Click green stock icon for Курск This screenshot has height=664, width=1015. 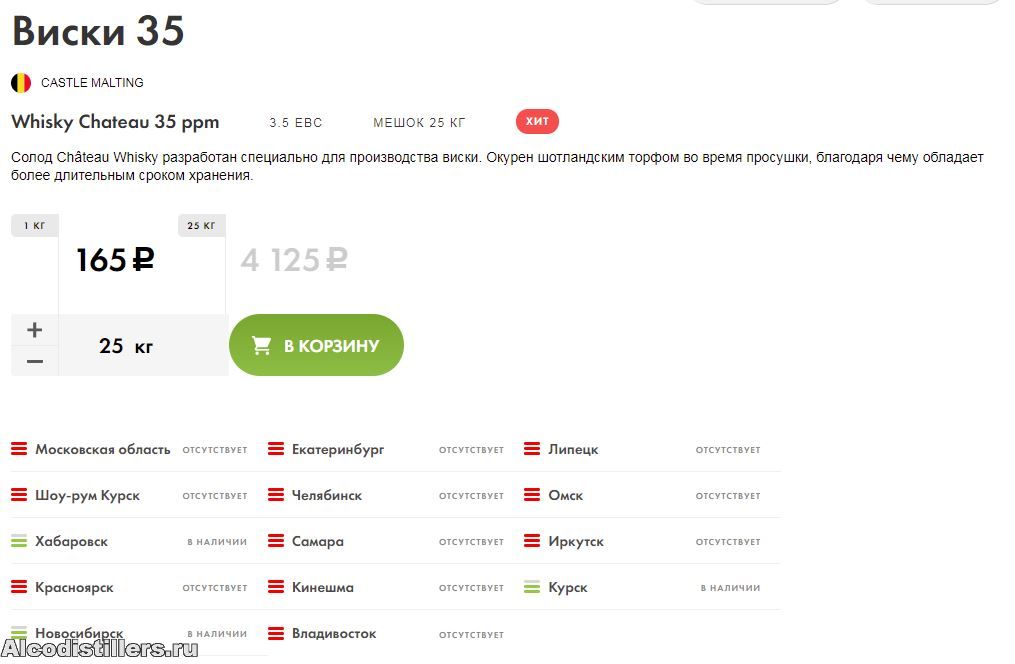pyautogui.click(x=532, y=586)
